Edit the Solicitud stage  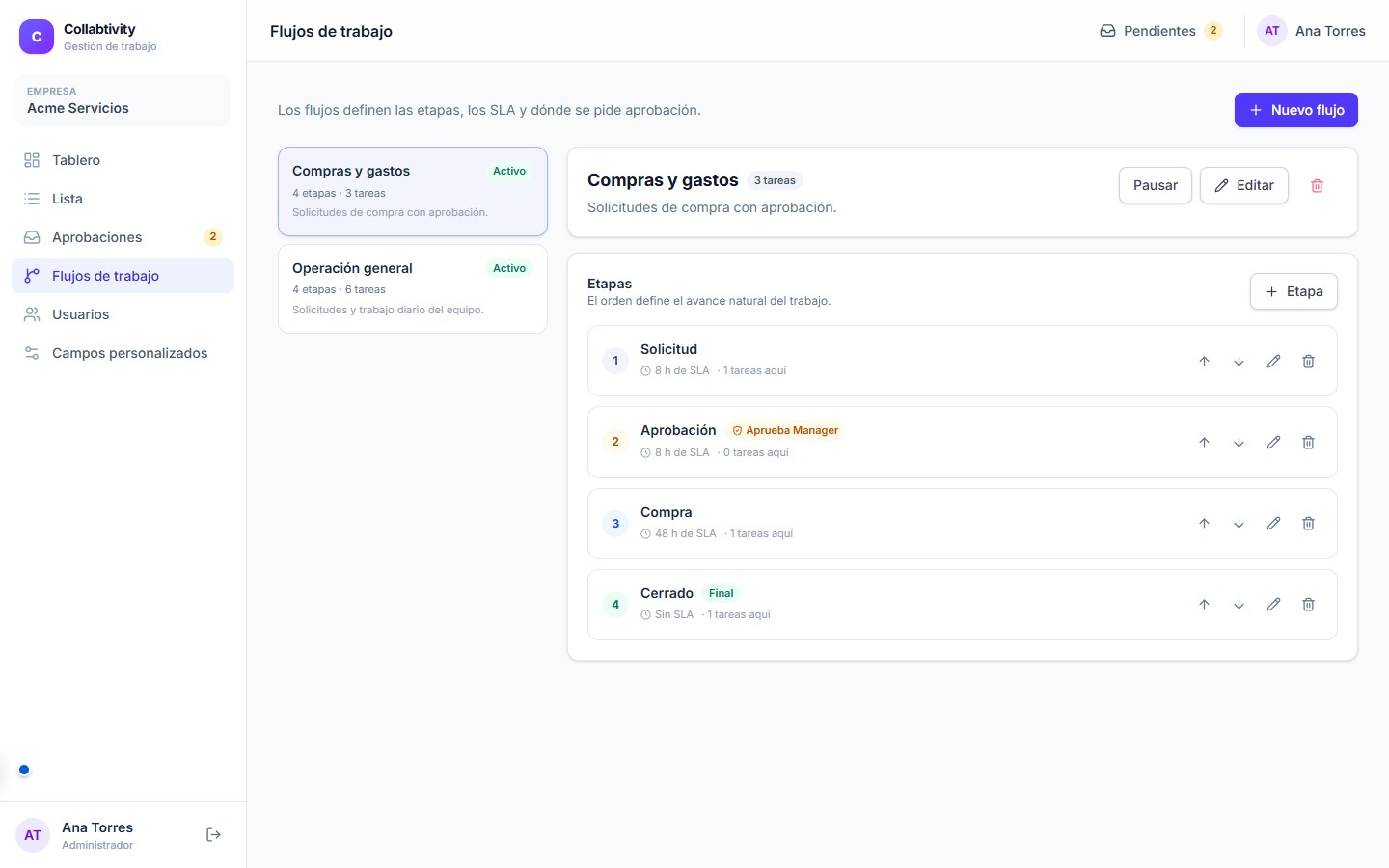[1273, 361]
